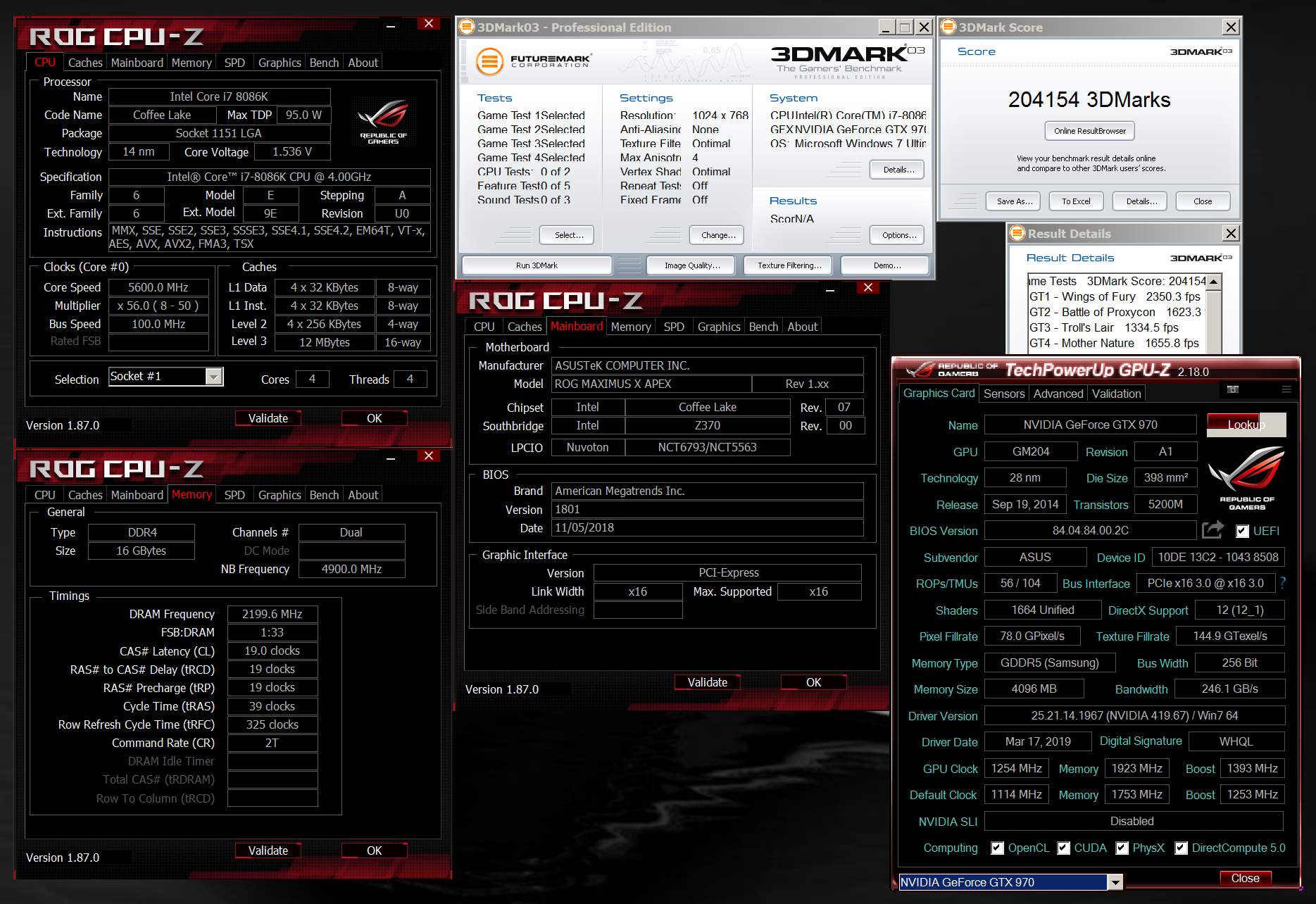This screenshot has height=904, width=1316.
Task: Minimize the CPU-Z Mainboard window
Action: point(830,289)
